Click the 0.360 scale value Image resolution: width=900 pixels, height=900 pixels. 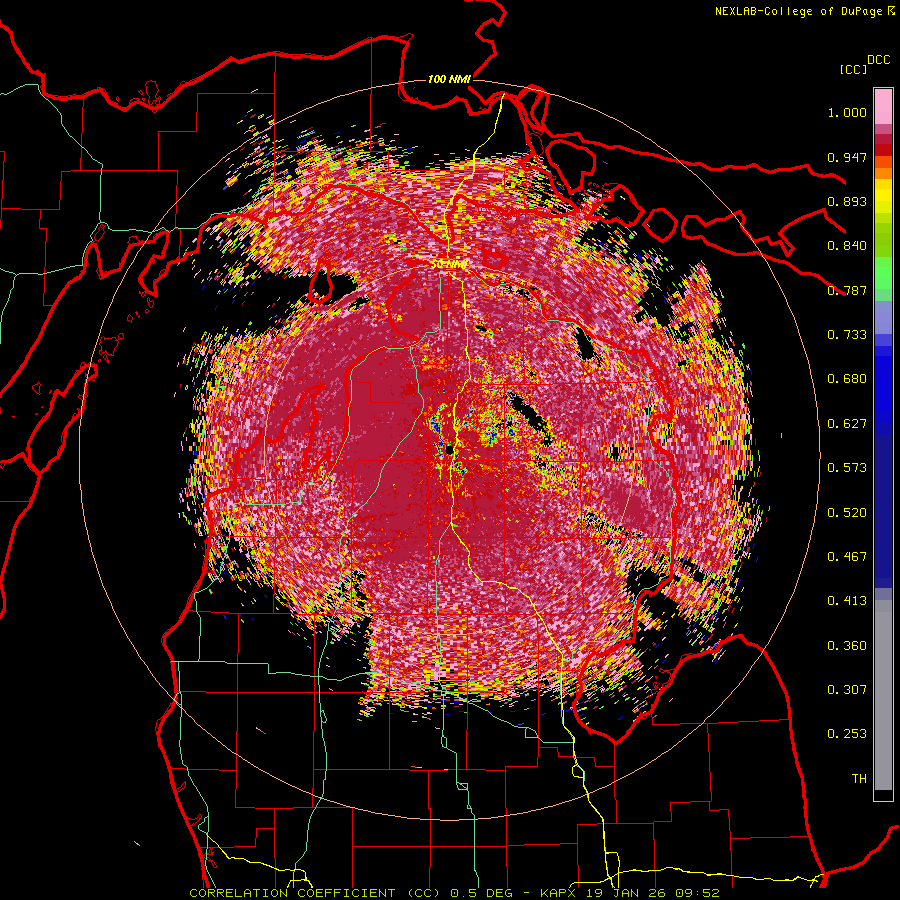(x=847, y=646)
